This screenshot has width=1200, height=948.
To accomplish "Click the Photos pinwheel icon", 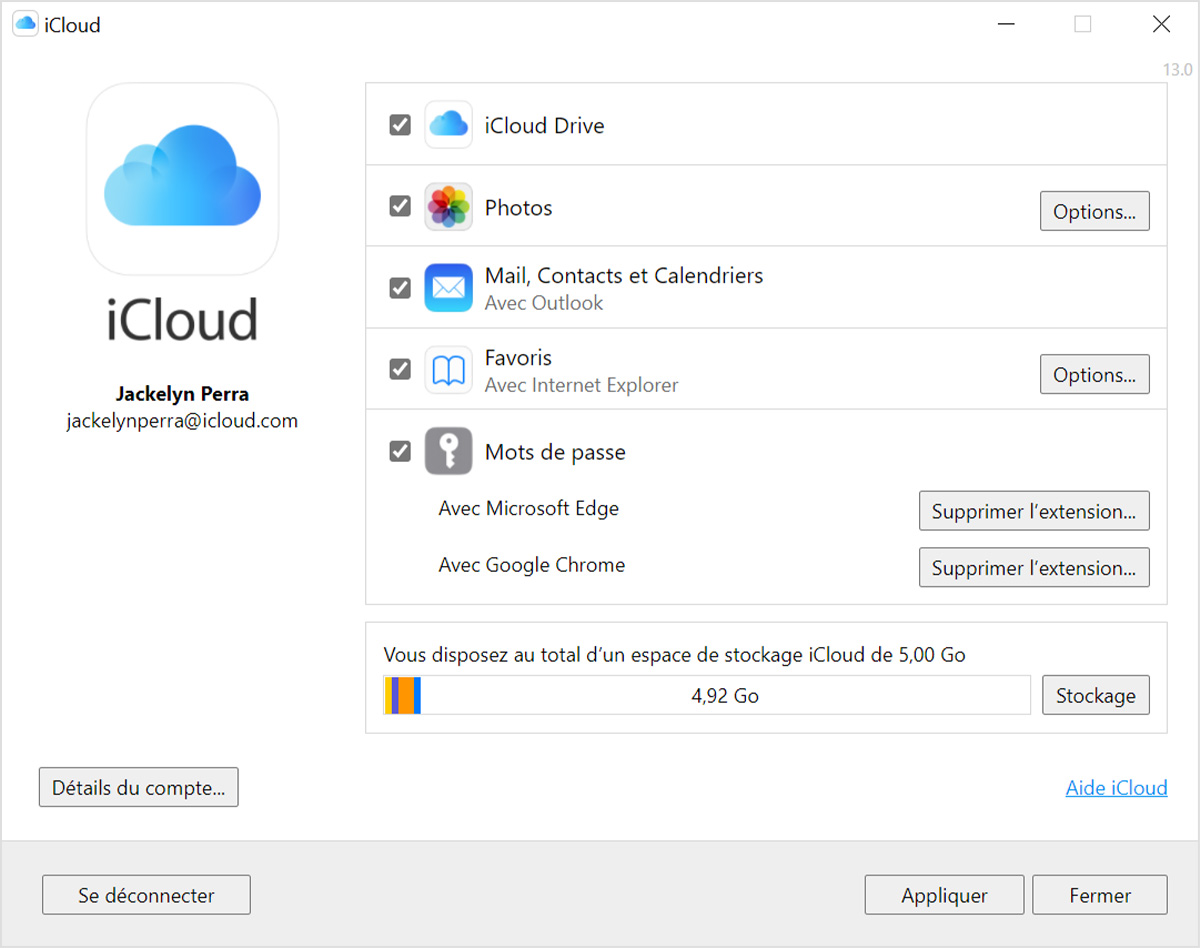I will 448,207.
